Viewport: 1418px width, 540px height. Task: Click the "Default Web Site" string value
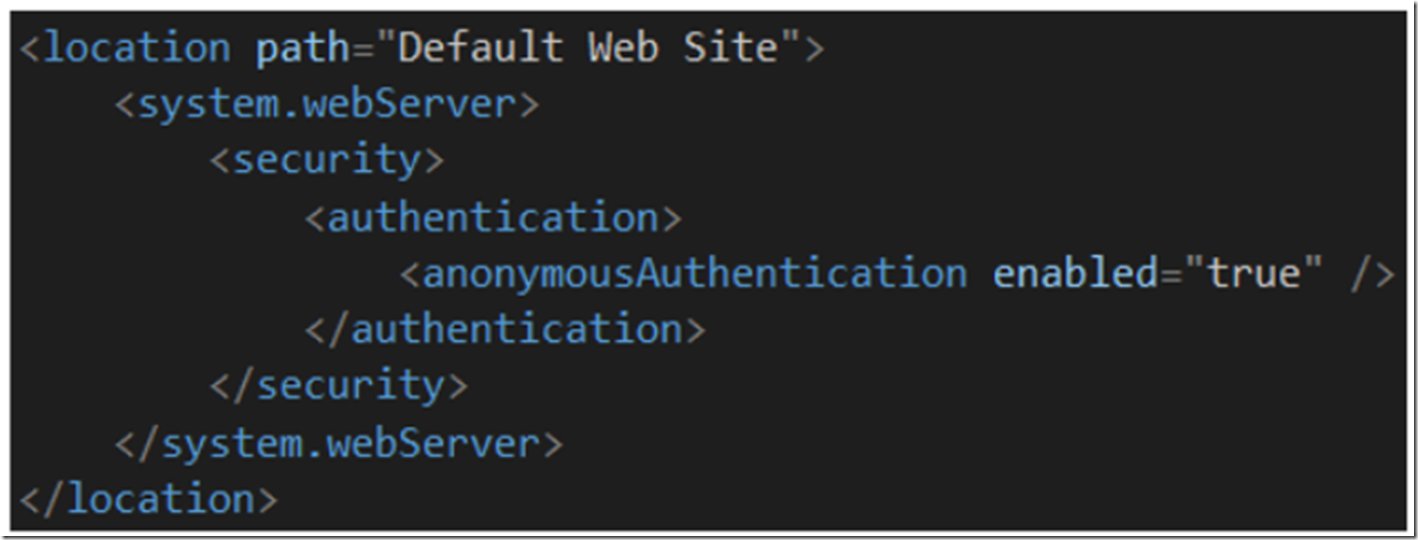click(589, 49)
